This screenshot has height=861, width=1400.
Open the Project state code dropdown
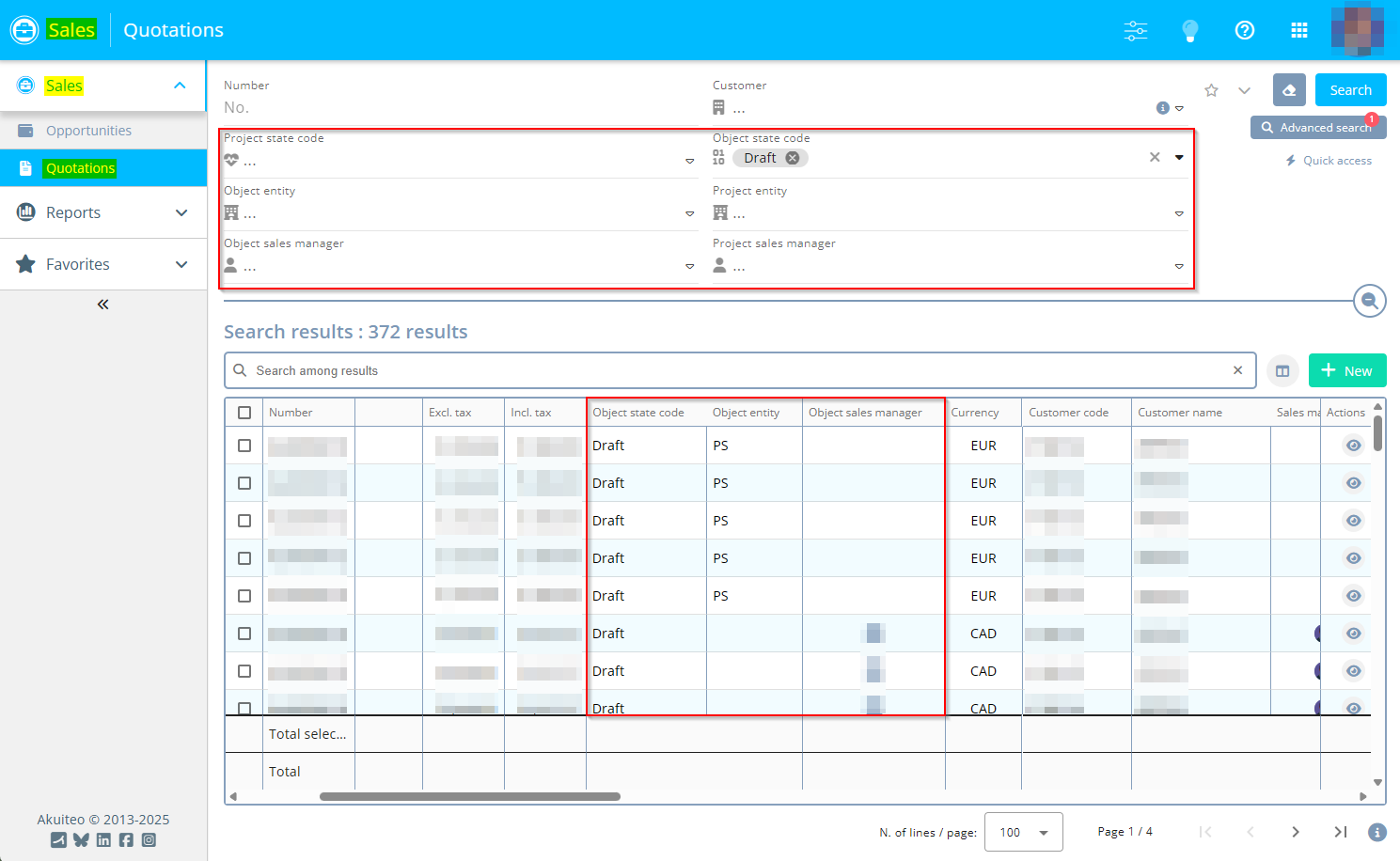pos(689,162)
